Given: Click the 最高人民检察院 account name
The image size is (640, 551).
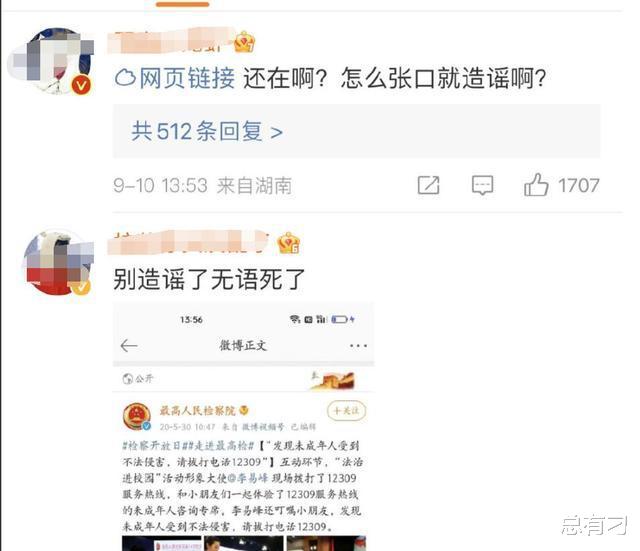Looking at the screenshot, I should click(x=198, y=410).
